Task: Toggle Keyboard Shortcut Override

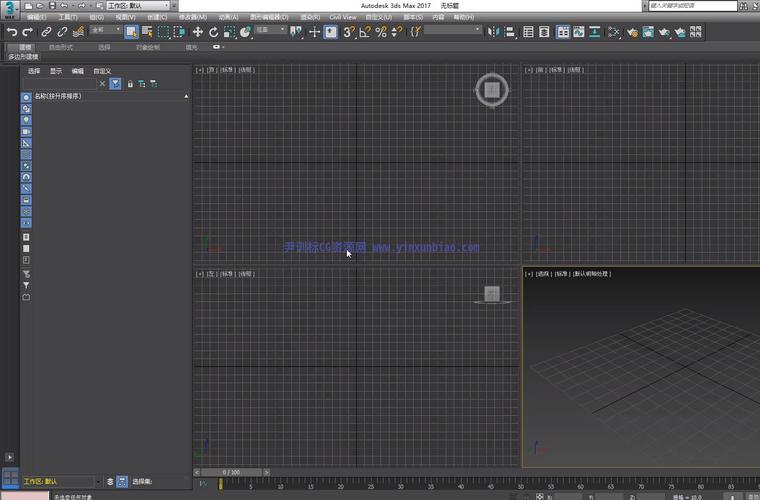Action: tap(331, 32)
